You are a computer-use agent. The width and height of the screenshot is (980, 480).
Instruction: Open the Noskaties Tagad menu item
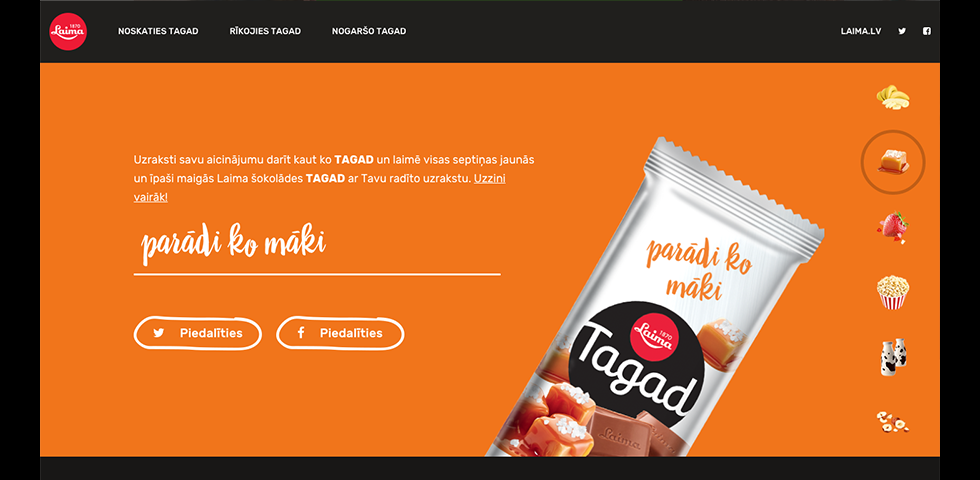158,31
